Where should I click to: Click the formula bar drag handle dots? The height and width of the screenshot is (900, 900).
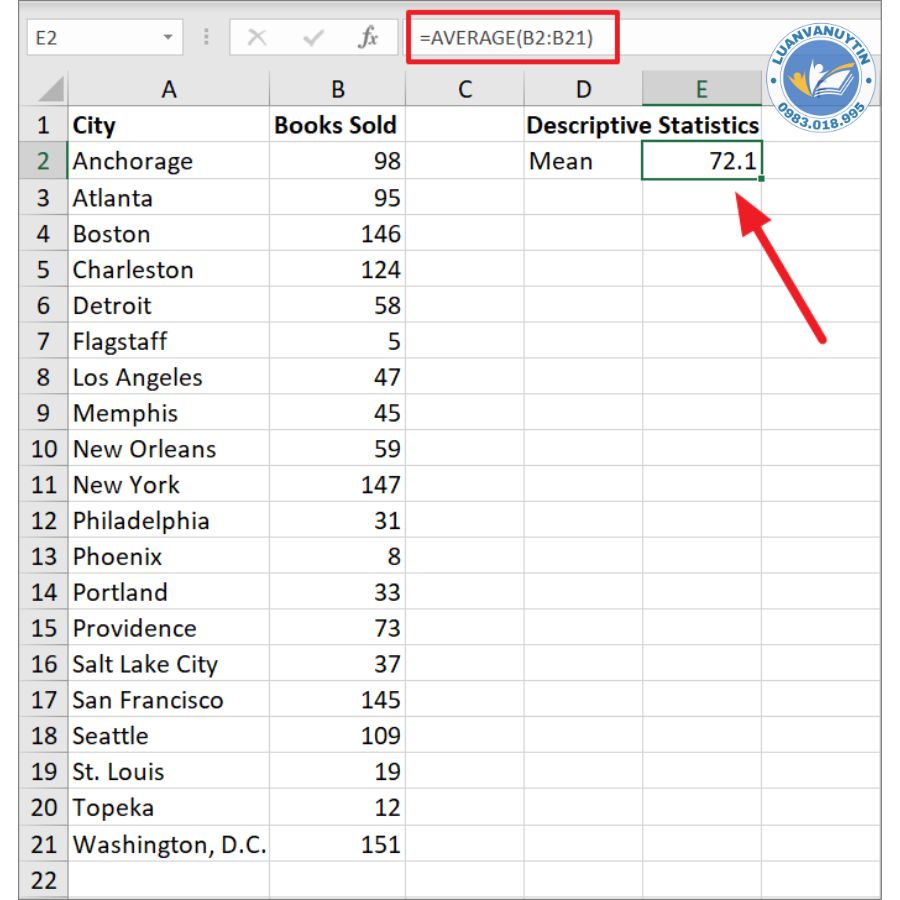207,38
